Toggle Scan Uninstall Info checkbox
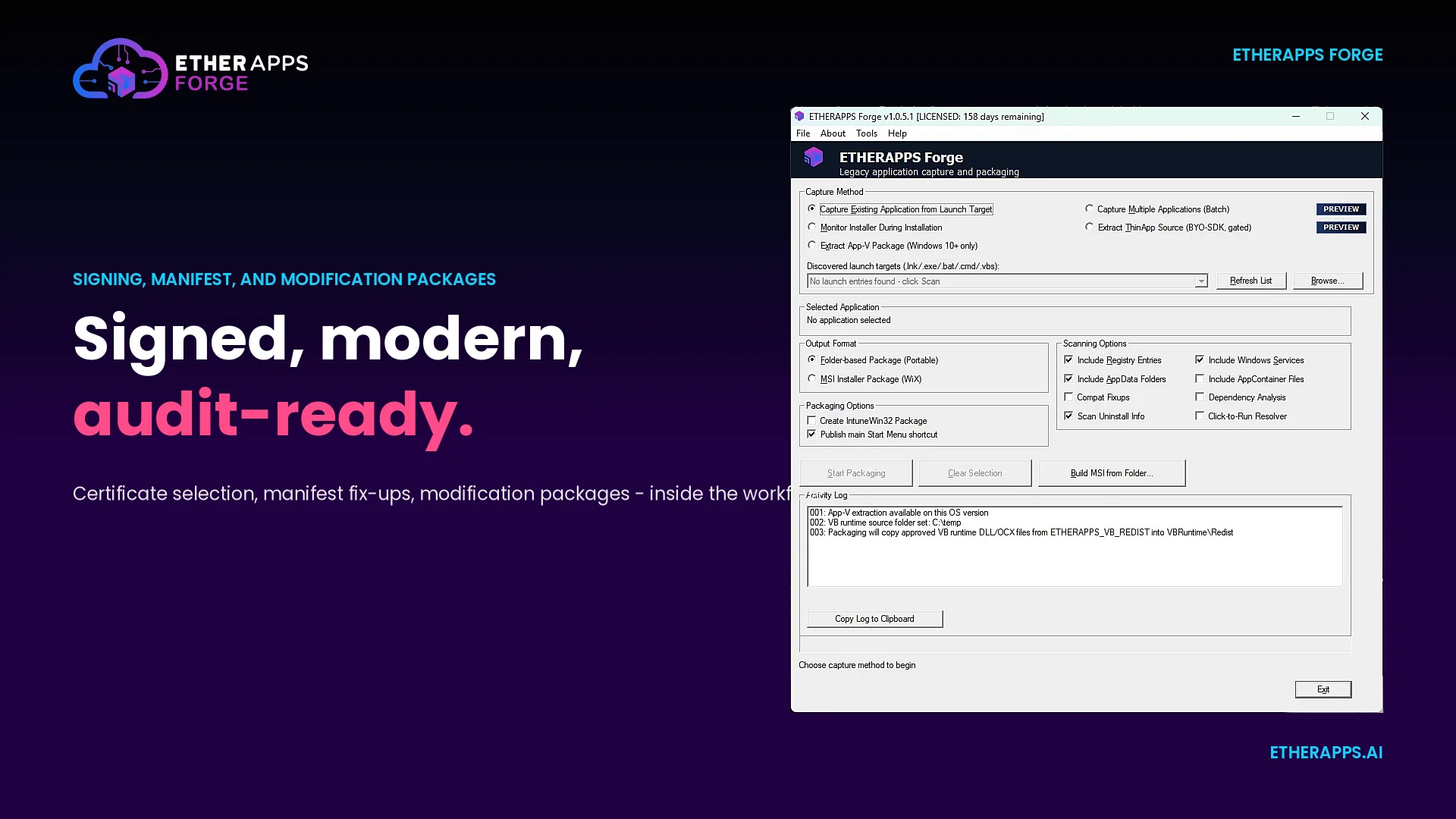The image size is (1456, 819). coord(1068,416)
